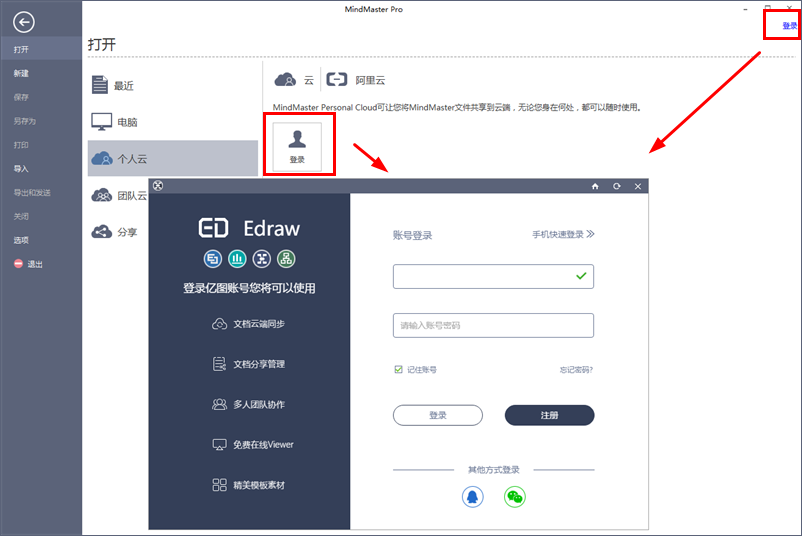Click the 登录亿图账号您将可以使用 text
The width and height of the screenshot is (802, 536).
coord(249,288)
